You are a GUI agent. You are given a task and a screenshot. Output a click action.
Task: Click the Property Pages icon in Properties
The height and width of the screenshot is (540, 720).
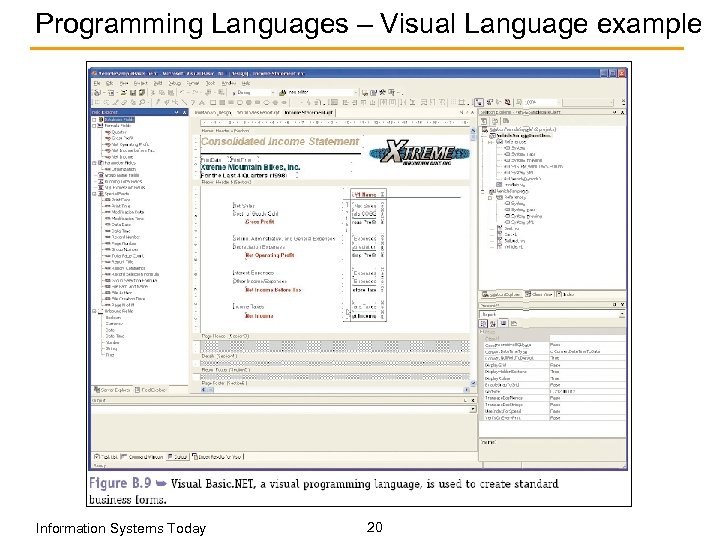click(x=514, y=324)
